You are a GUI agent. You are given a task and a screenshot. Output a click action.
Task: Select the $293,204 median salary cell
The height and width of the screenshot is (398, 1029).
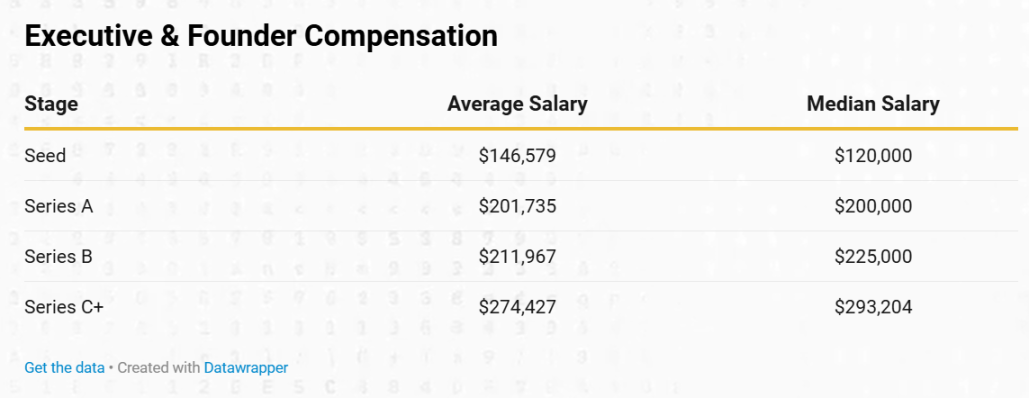(873, 307)
